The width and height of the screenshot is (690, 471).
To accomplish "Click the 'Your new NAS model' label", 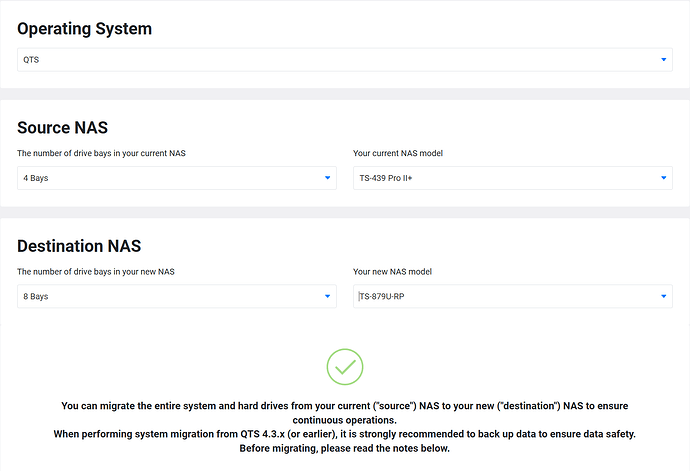I will point(392,272).
